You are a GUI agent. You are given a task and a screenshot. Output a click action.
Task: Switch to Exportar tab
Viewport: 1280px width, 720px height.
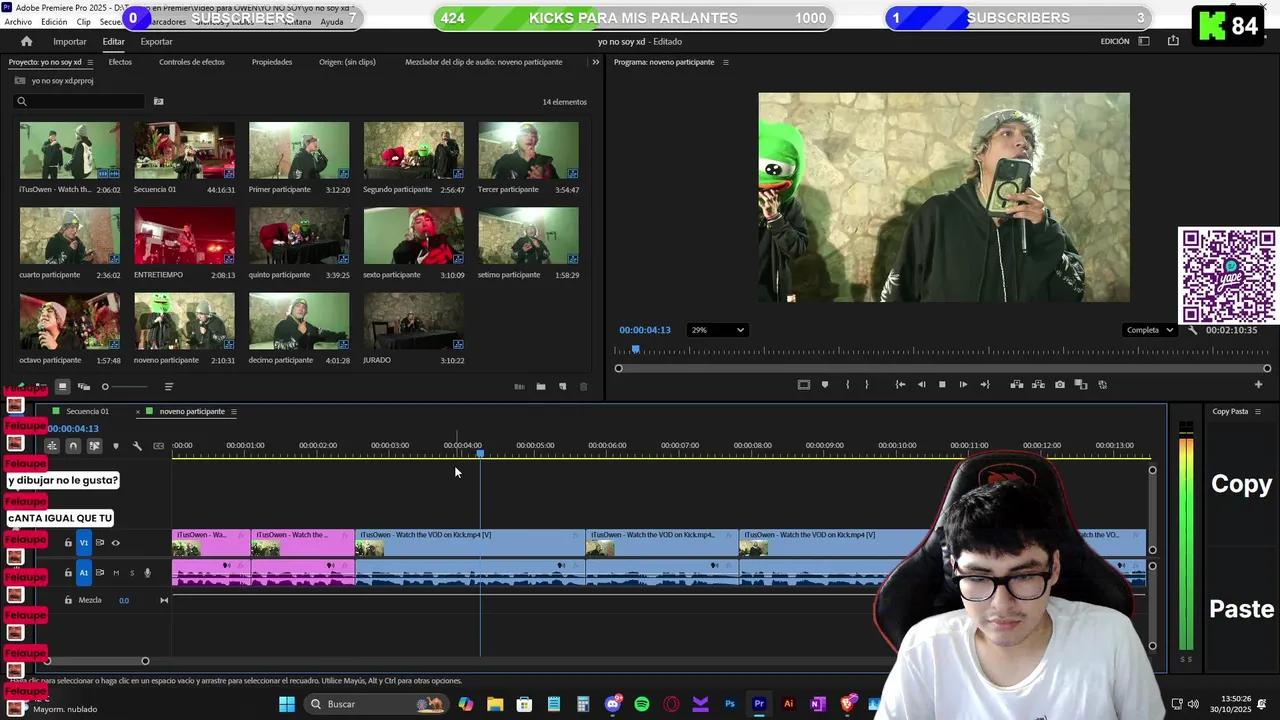[x=156, y=42]
